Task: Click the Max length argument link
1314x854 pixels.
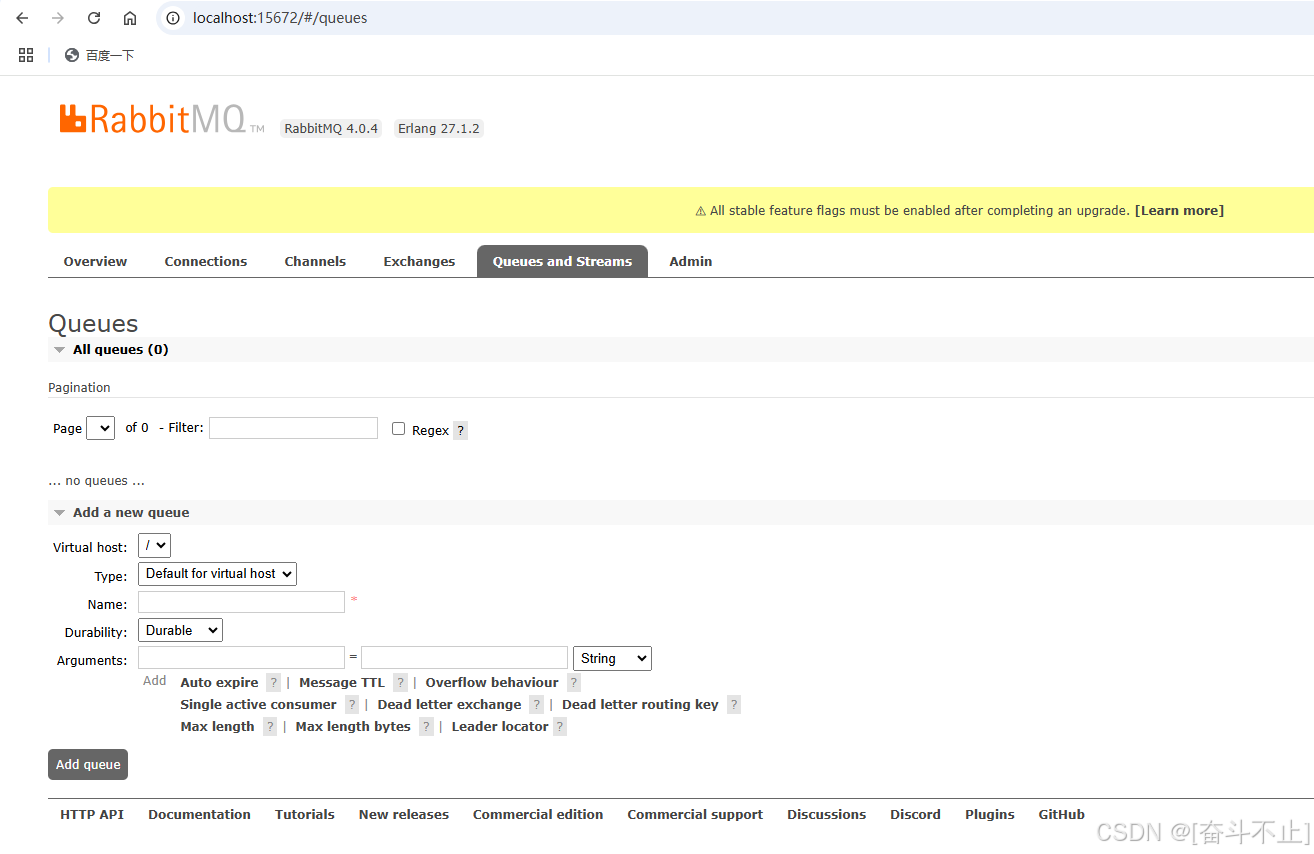Action: point(217,727)
